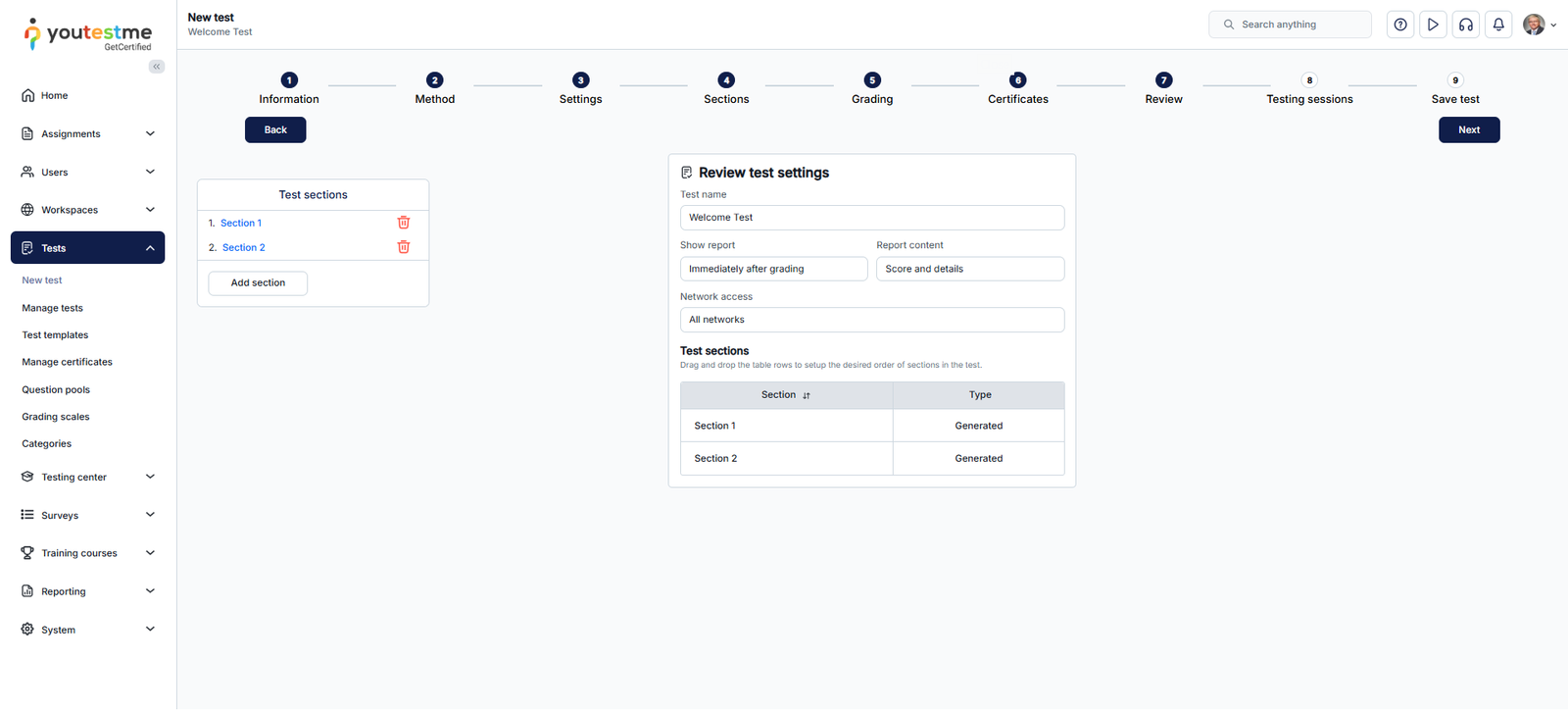
Task: Click the Back button
Action: (x=275, y=129)
